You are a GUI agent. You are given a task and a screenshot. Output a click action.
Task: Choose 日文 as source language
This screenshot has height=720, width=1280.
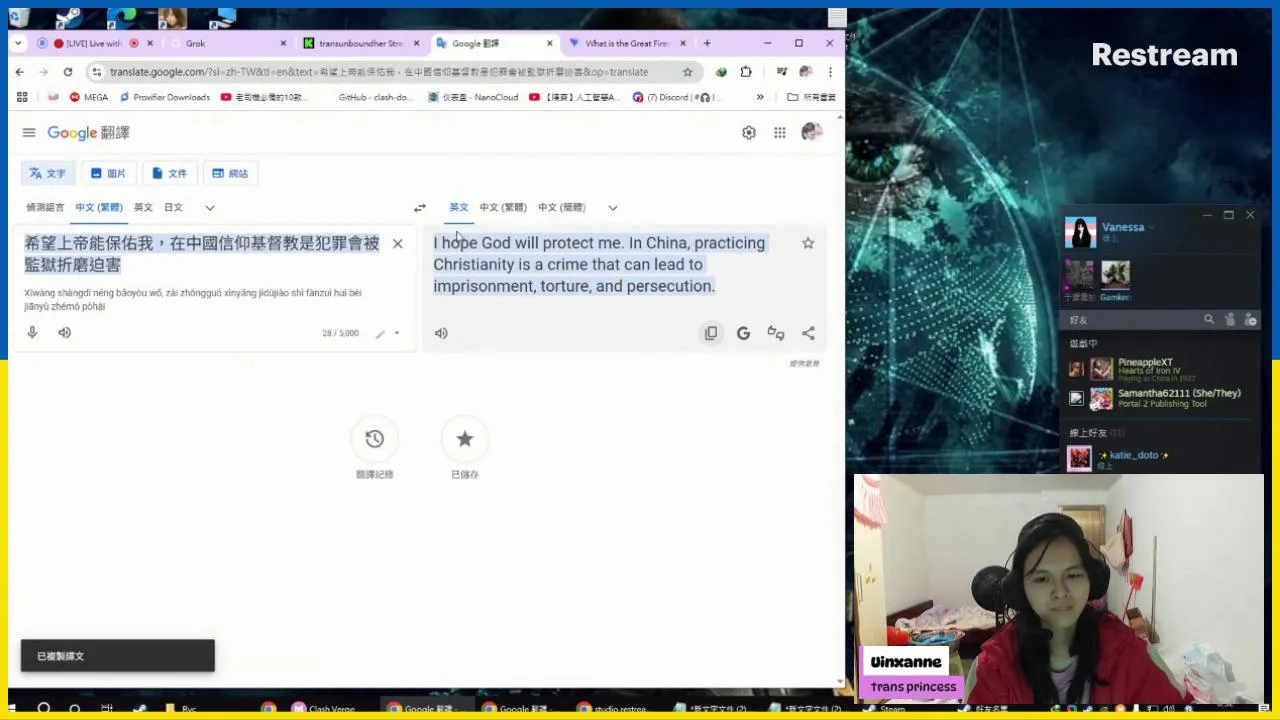pyautogui.click(x=173, y=208)
